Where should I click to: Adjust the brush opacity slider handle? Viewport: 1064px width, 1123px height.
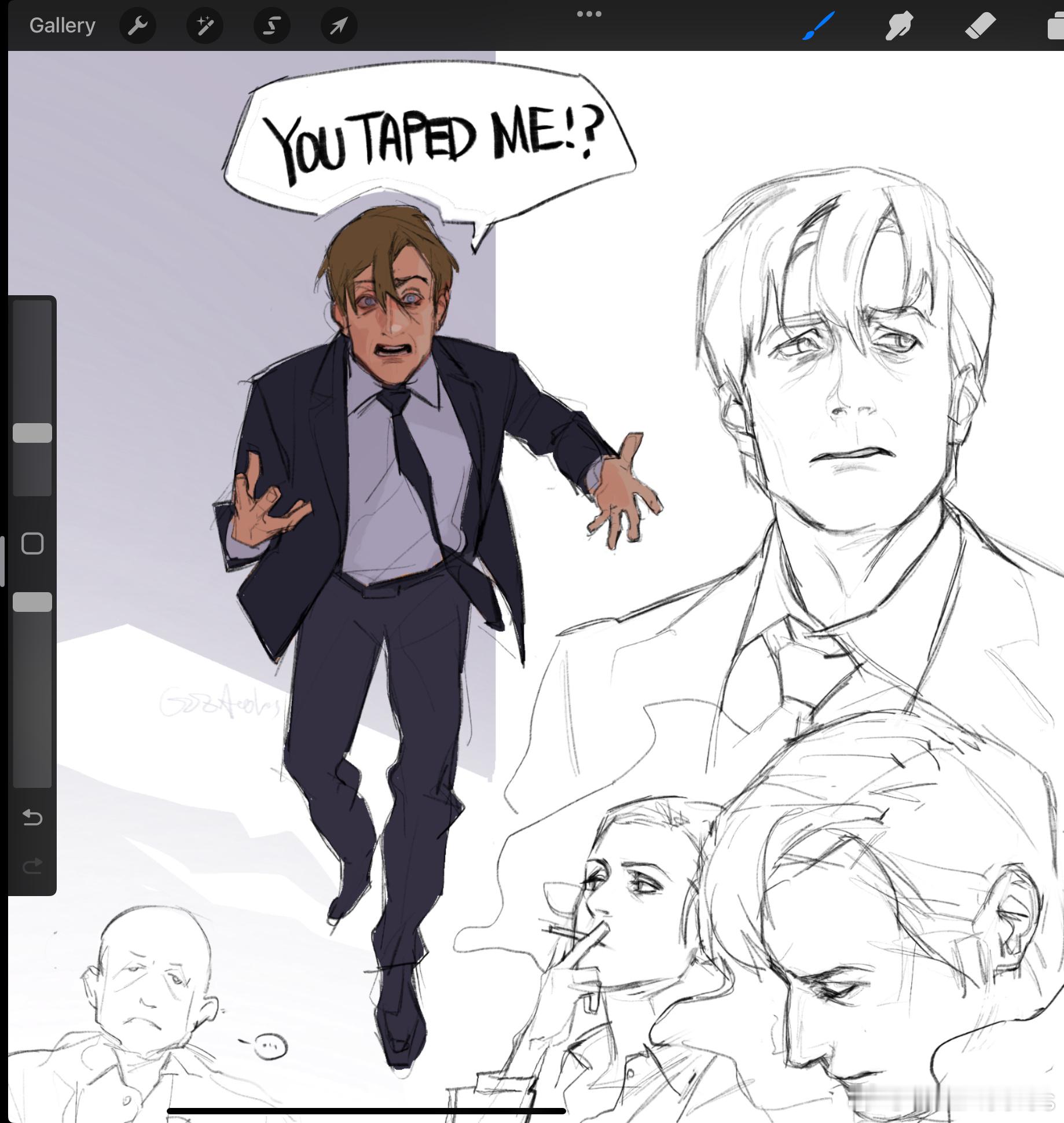32,602
